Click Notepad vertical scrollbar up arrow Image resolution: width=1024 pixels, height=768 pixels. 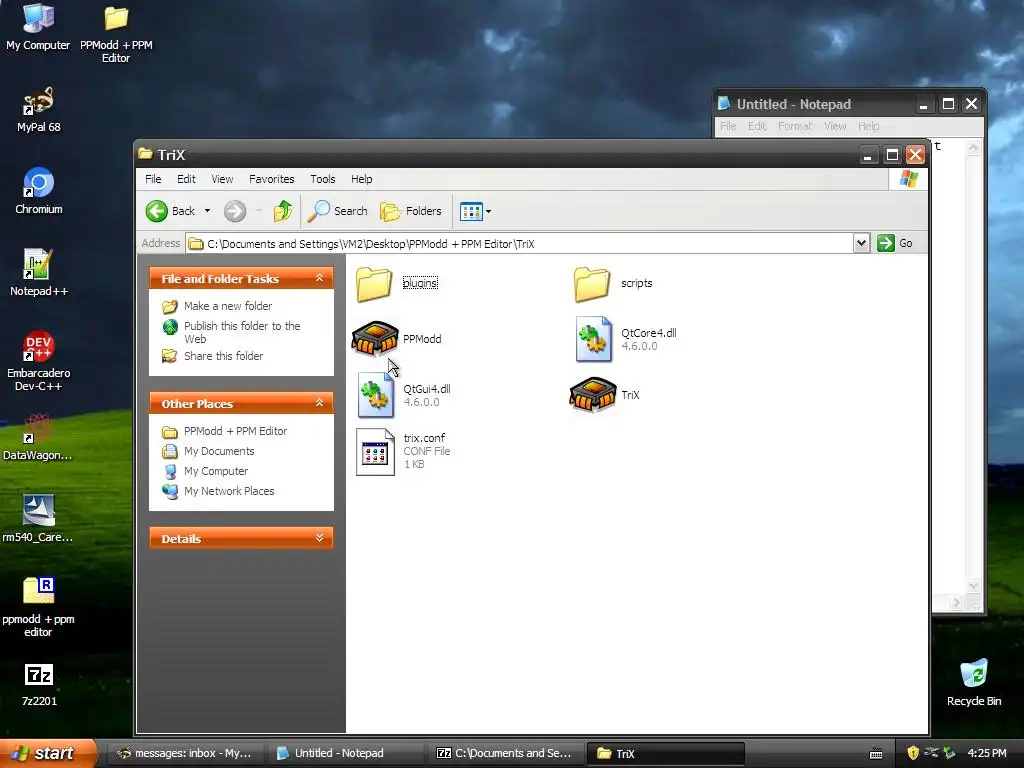point(973,148)
